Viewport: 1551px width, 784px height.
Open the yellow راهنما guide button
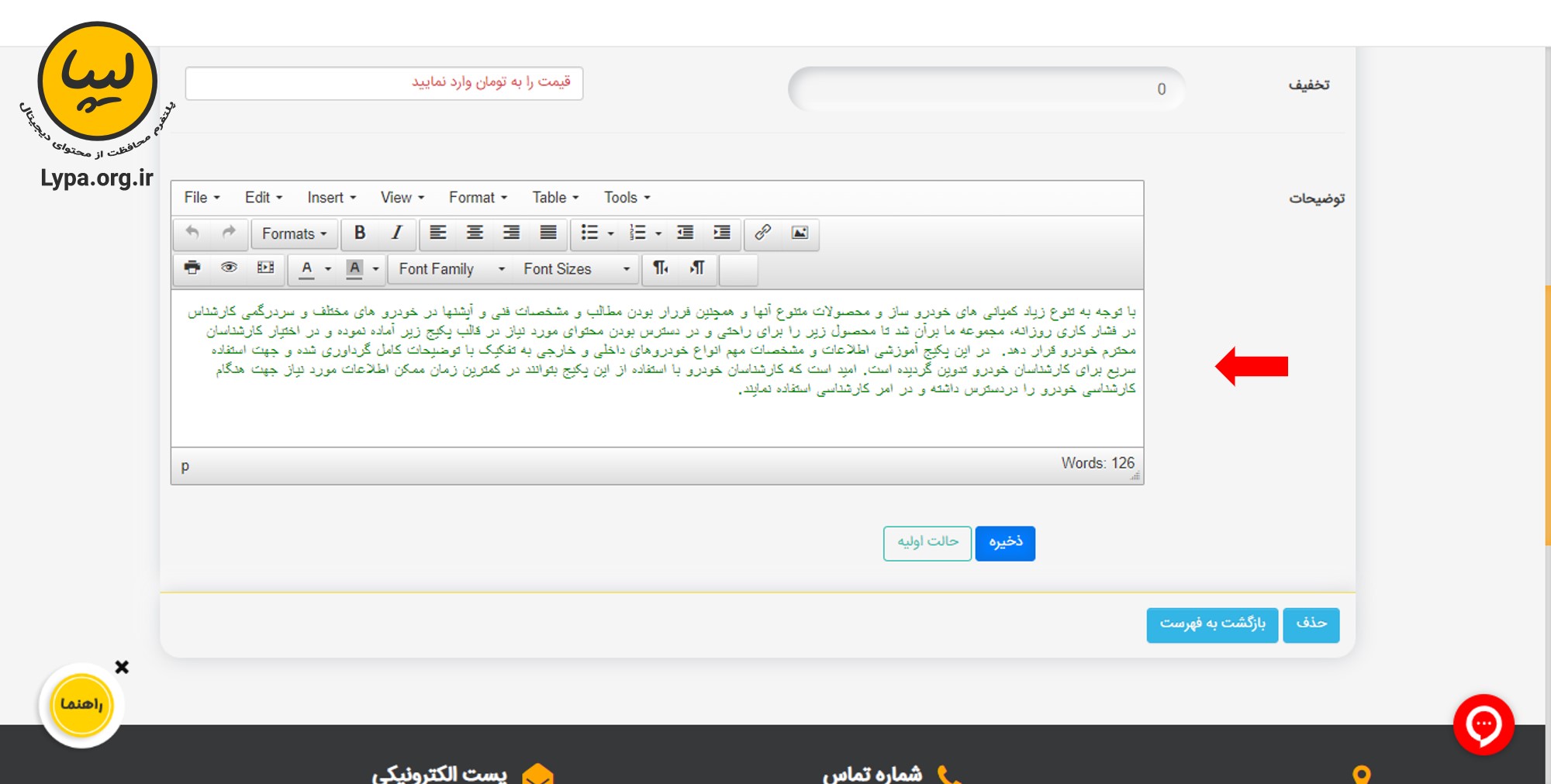pos(81,704)
